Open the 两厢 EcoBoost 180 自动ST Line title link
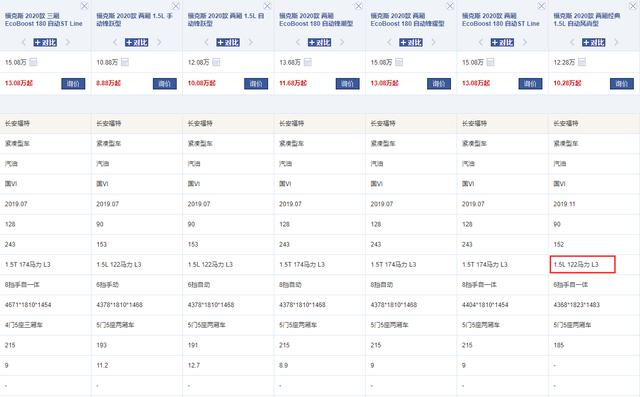The image size is (640, 397). 501,20
